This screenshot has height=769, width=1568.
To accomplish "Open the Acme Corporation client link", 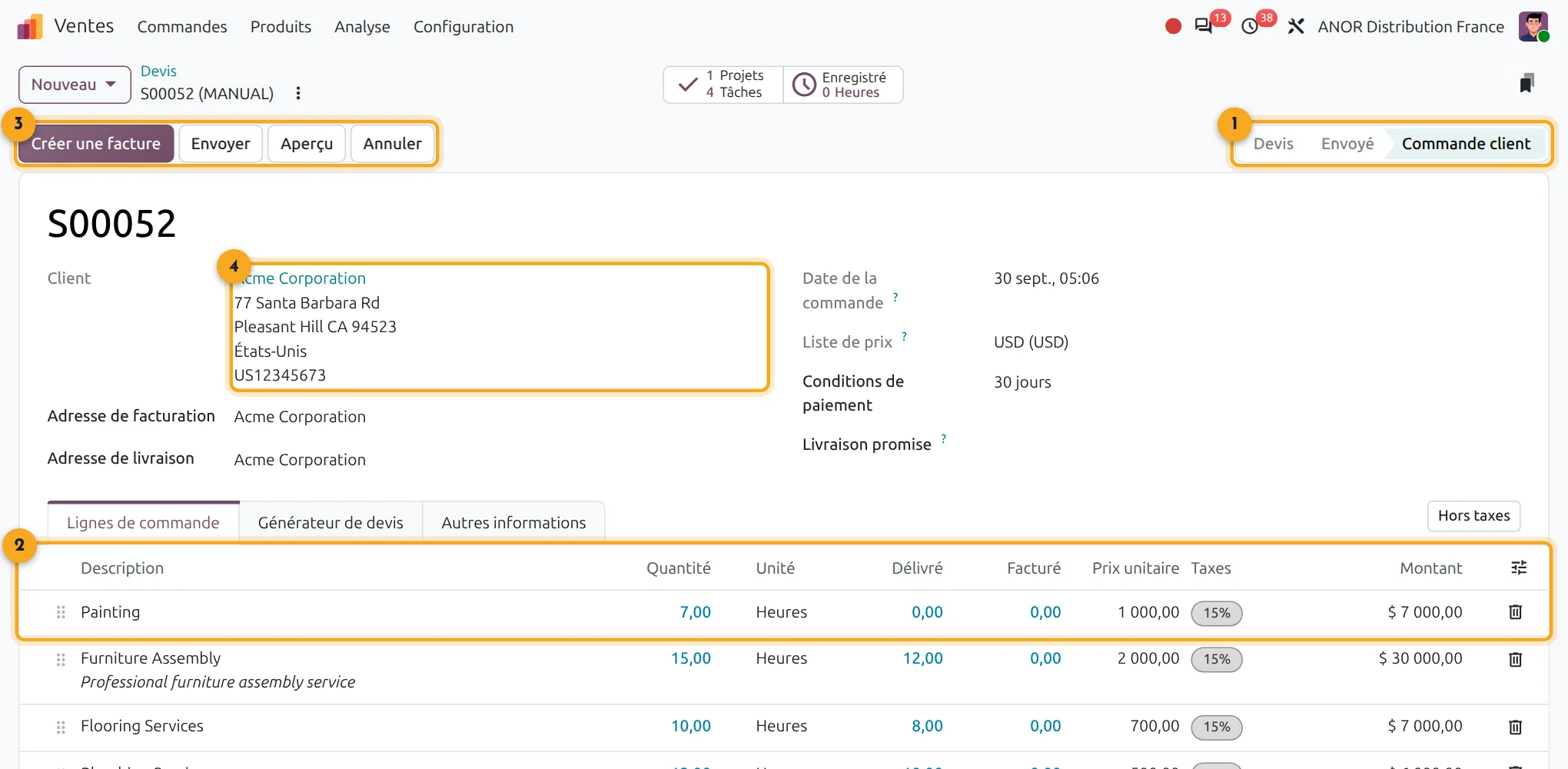I will [300, 278].
